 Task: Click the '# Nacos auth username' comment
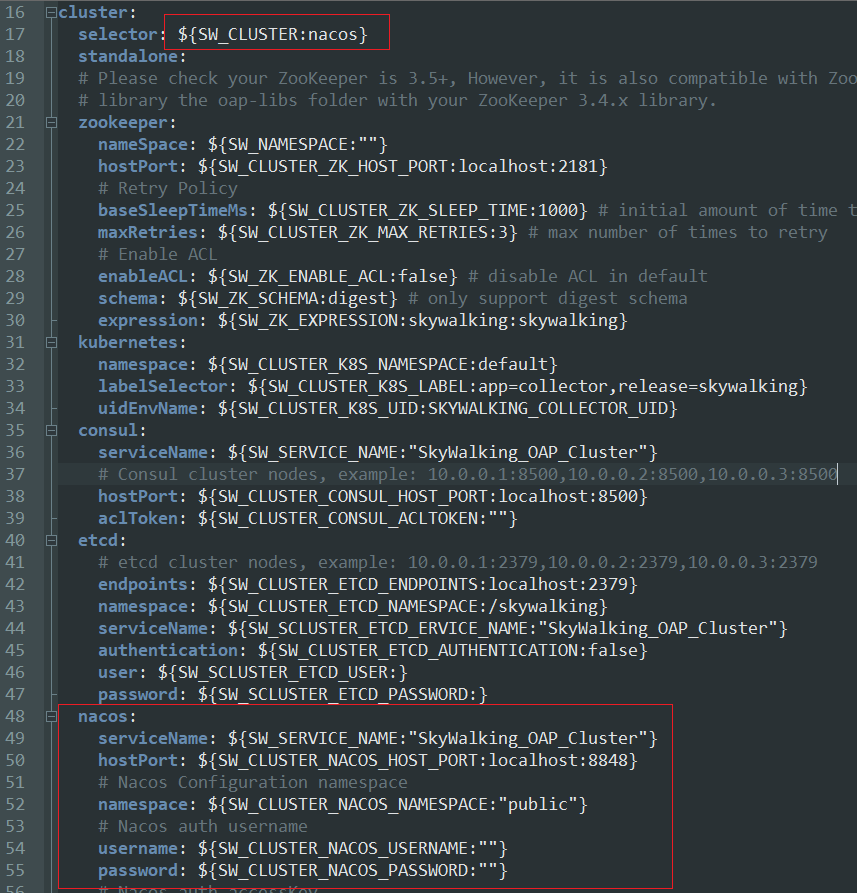203,826
